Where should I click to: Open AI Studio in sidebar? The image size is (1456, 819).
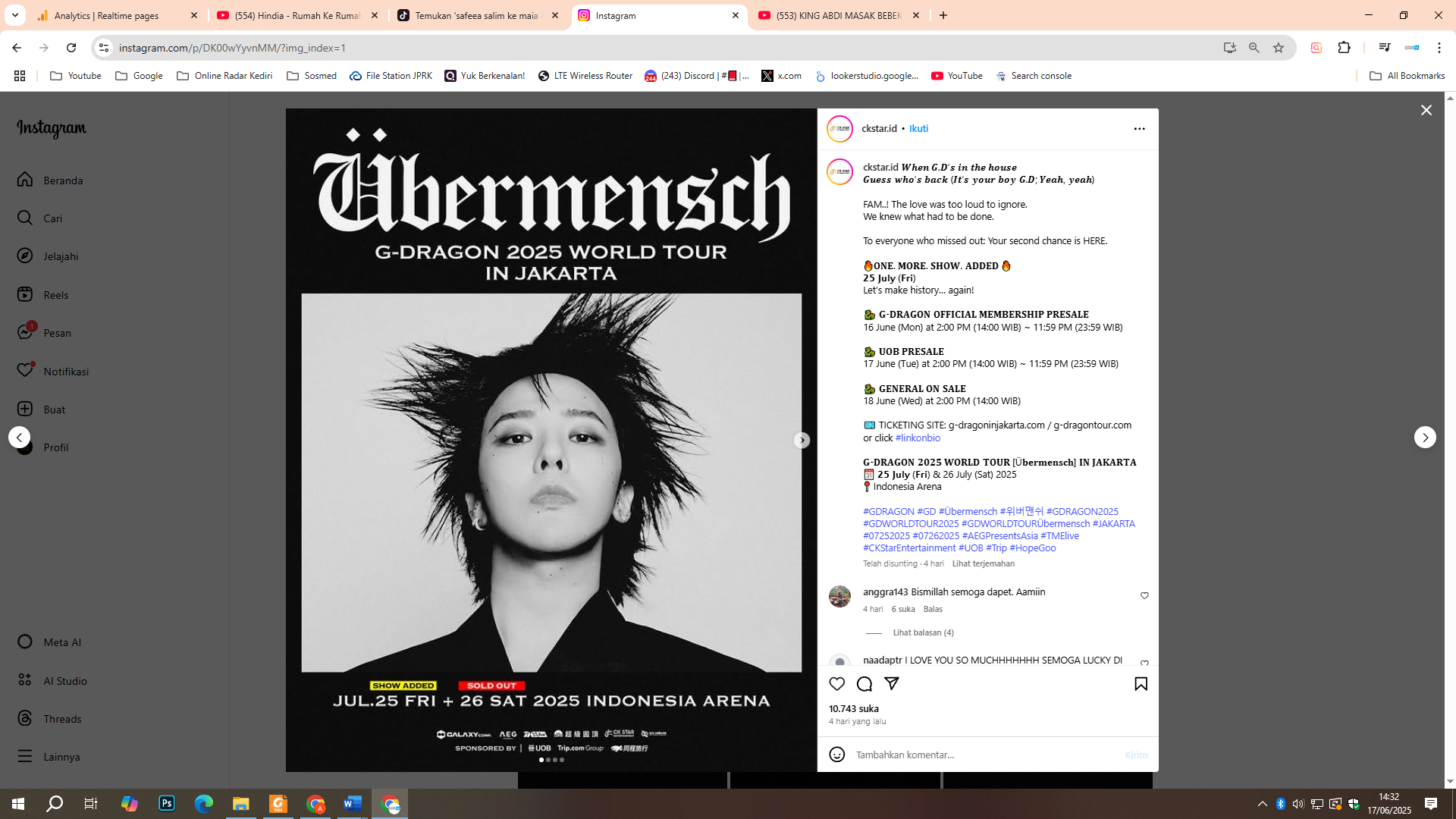click(x=52, y=681)
